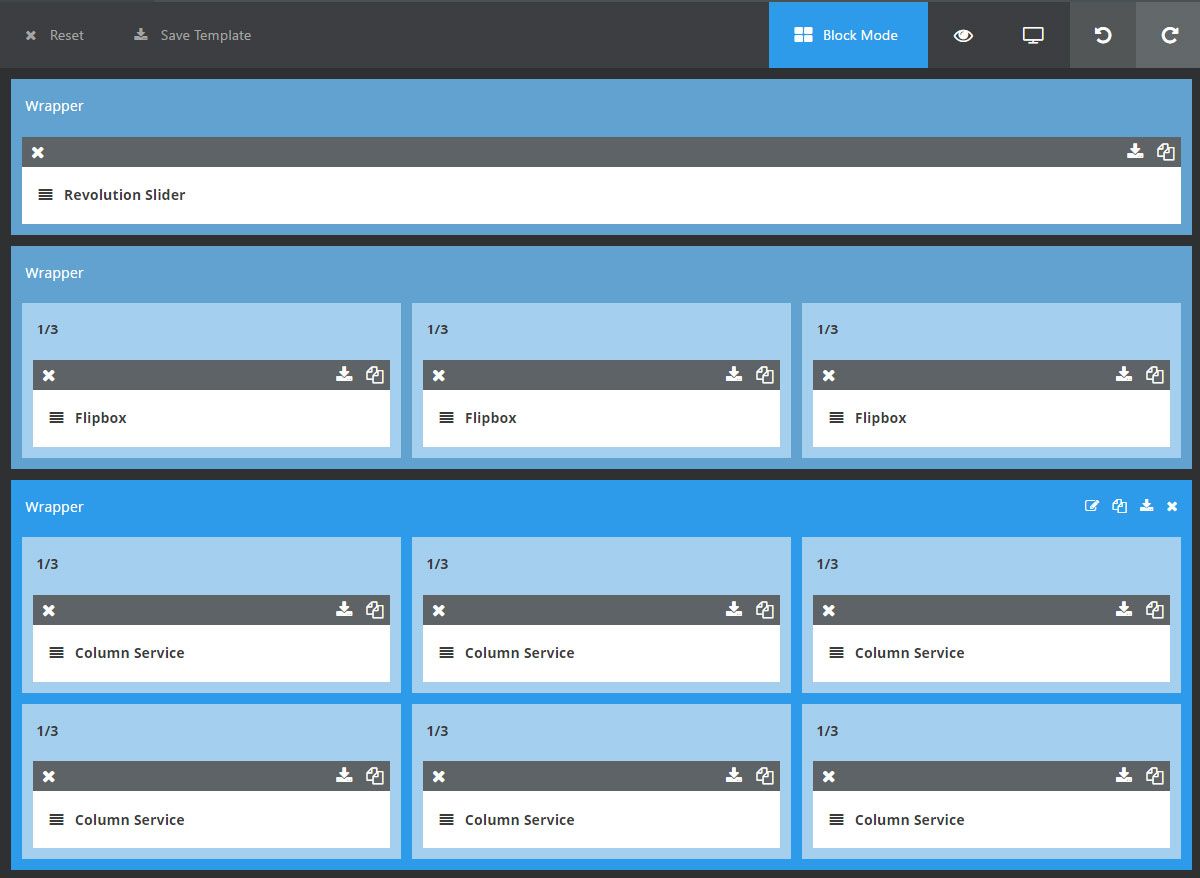Click the first Flipbox drag handle icon
1200x878 pixels.
pyautogui.click(x=56, y=418)
